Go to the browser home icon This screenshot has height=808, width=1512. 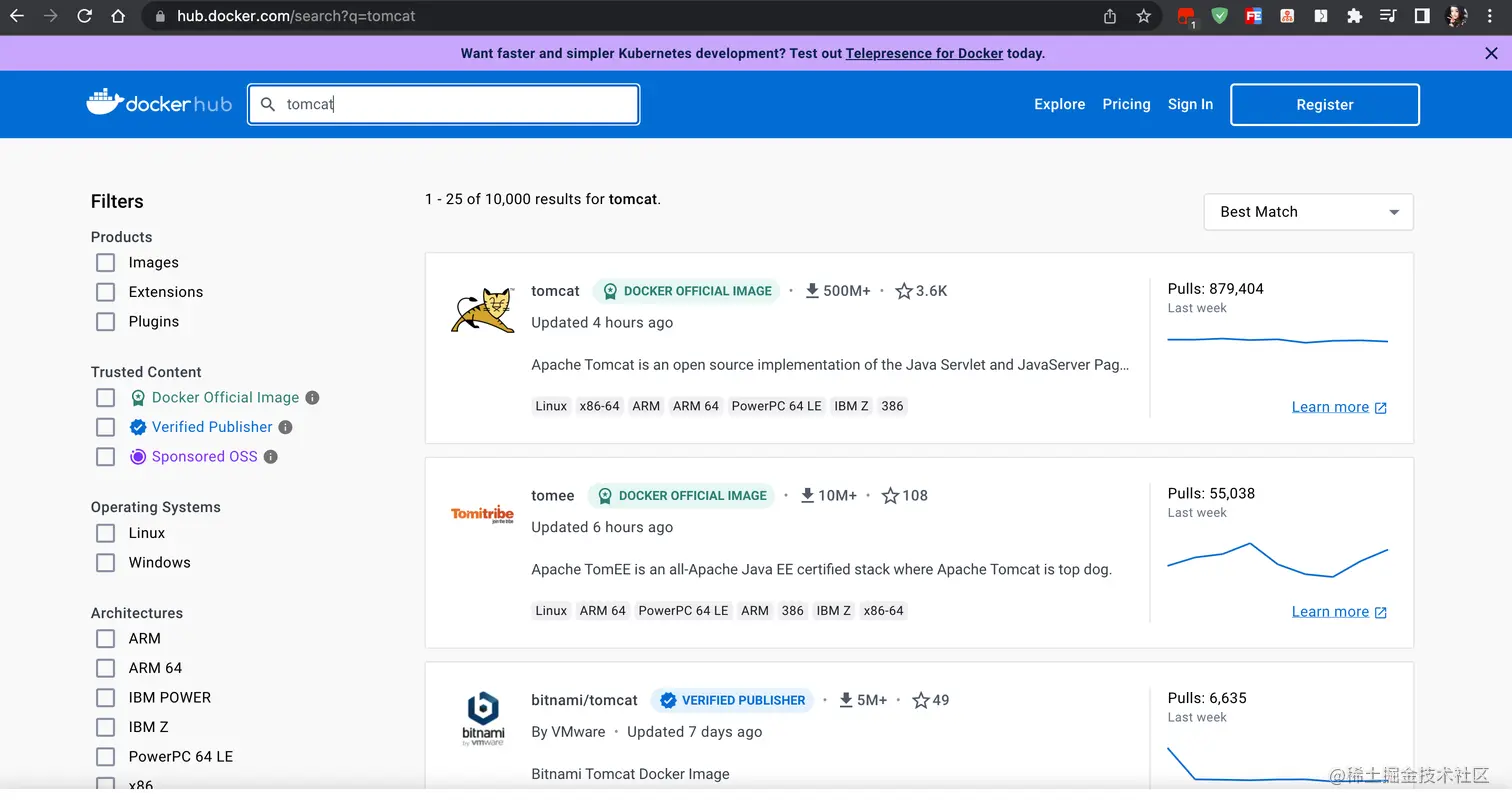pyautogui.click(x=118, y=16)
